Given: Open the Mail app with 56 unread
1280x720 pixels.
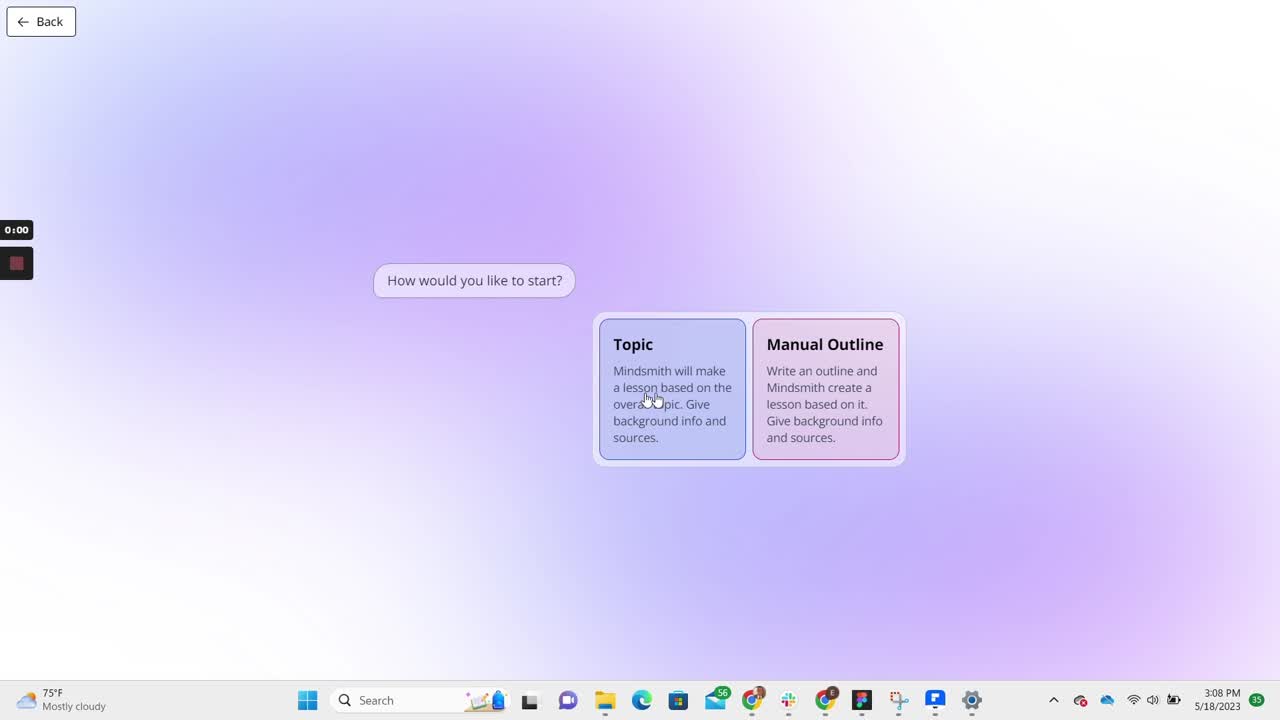Looking at the screenshot, I should pos(714,702).
